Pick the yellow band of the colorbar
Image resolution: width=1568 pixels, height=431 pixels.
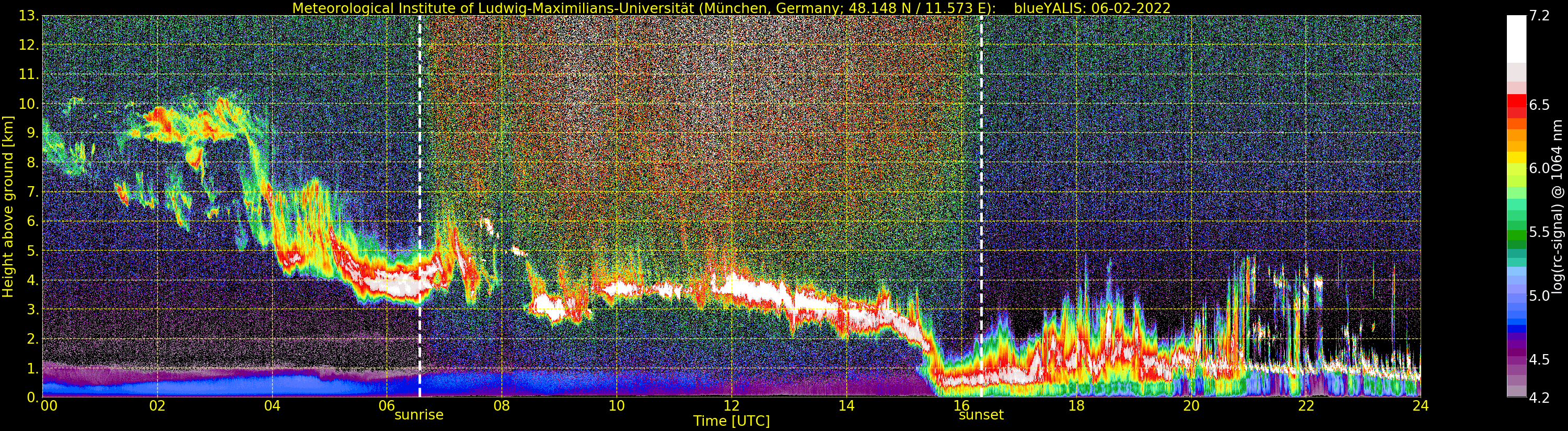tap(1516, 157)
